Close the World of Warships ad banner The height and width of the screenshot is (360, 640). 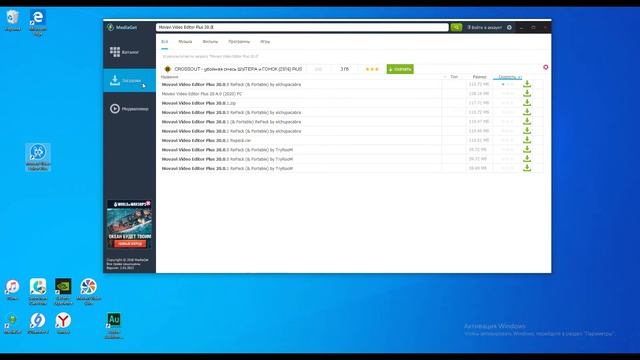[x=149, y=203]
